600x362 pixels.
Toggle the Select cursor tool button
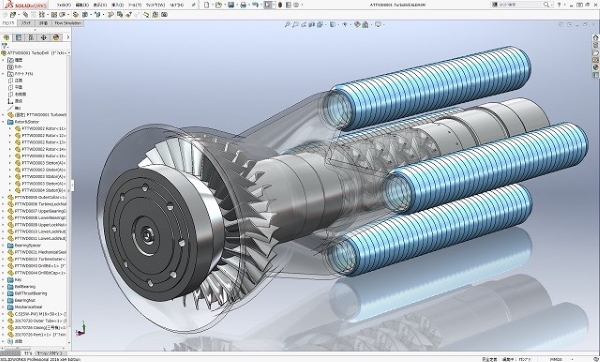267,5
